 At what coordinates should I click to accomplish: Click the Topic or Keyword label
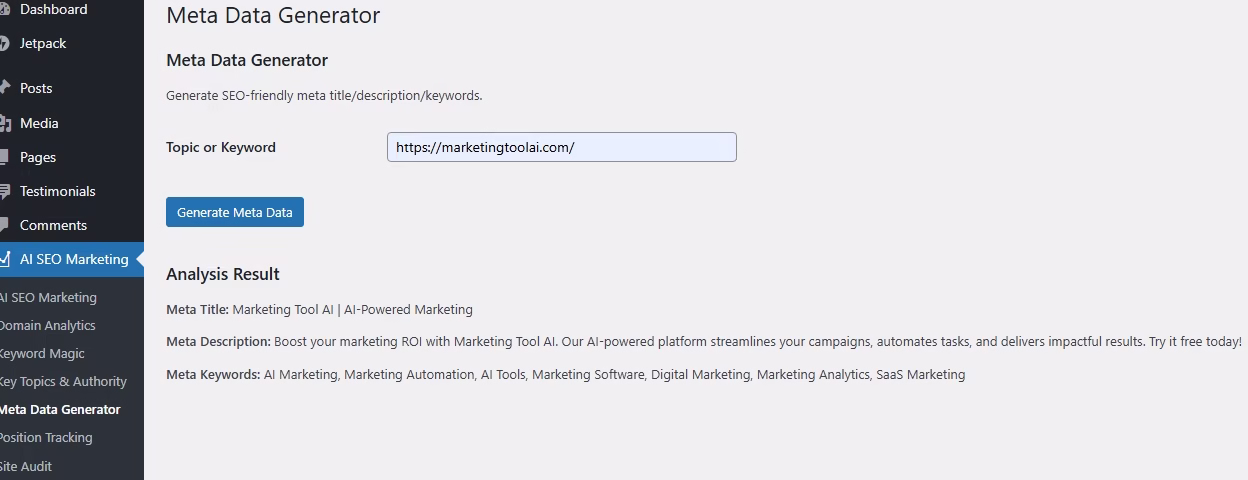pyautogui.click(x=221, y=147)
